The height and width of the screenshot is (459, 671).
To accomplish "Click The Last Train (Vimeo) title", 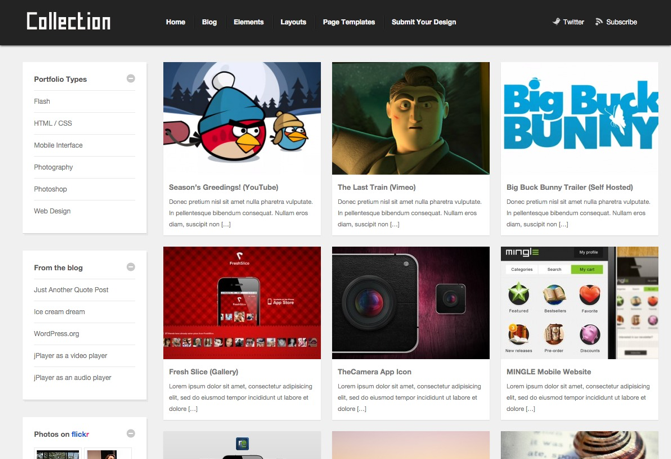I will [x=377, y=187].
